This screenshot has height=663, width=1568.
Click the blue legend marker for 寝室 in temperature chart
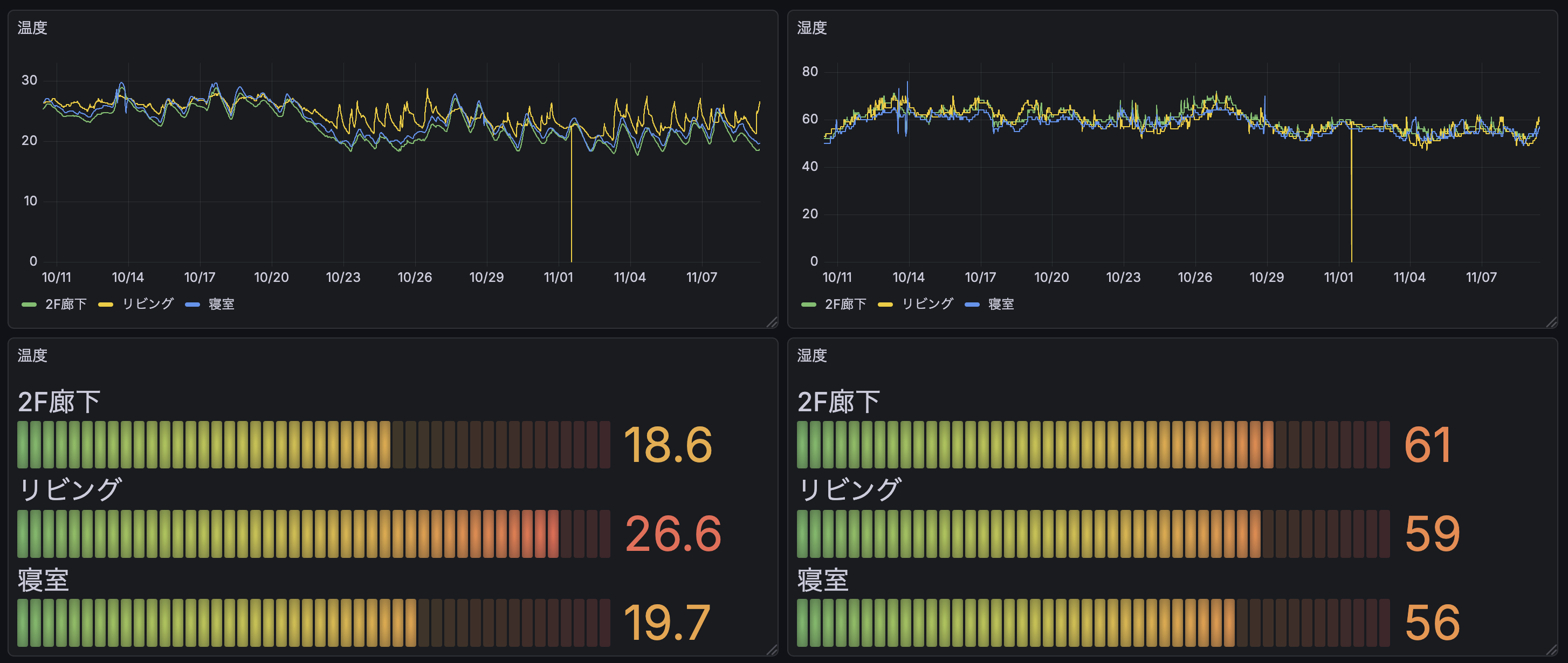[192, 303]
